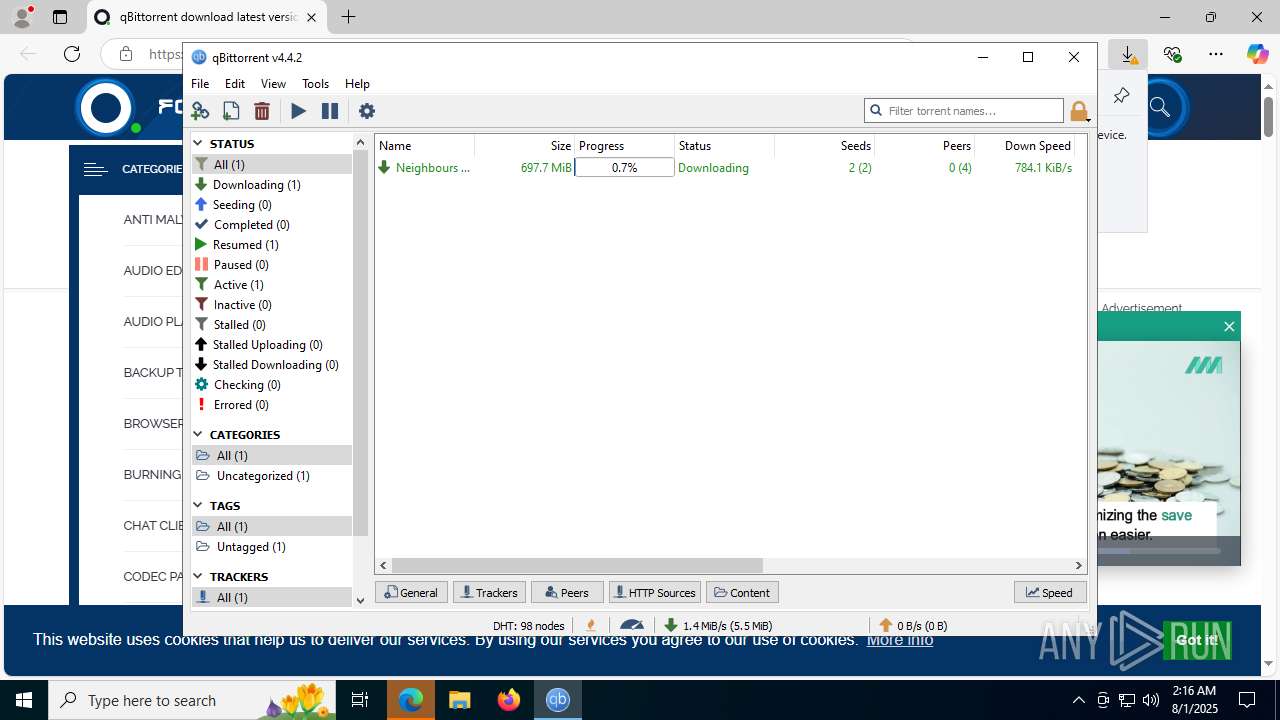Open the Help menu
The image size is (1280, 720).
[x=357, y=84]
